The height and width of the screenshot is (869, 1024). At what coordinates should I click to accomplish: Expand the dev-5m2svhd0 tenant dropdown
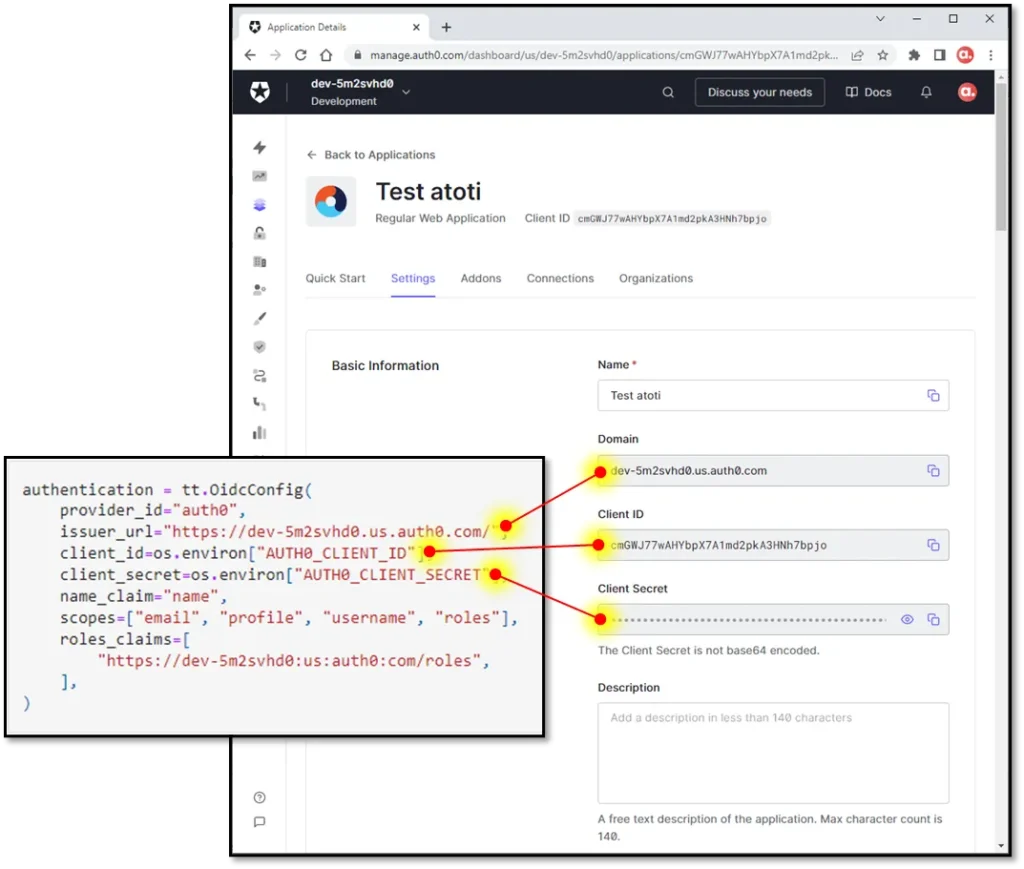[406, 92]
